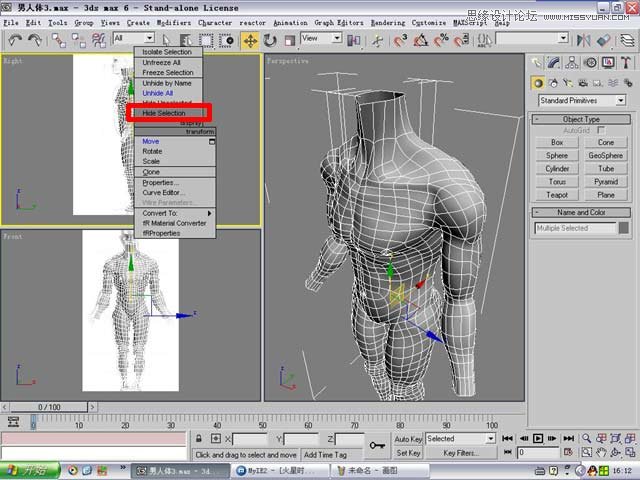Switch to the Utilities panel hammer tab
Image resolution: width=640 pixels, height=480 pixels.
click(626, 62)
